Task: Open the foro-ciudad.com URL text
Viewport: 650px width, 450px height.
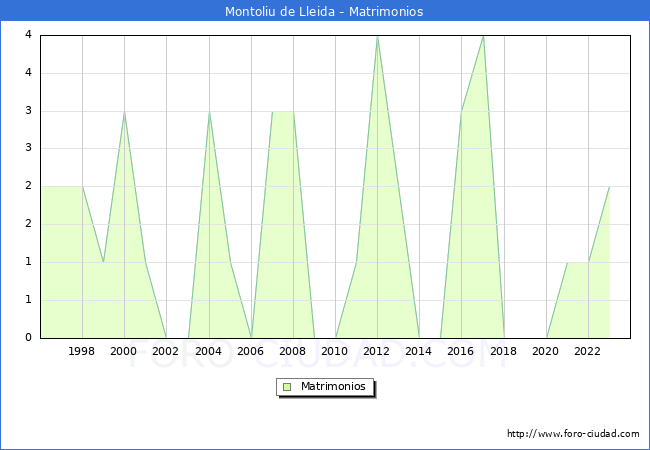Action: pos(573,434)
